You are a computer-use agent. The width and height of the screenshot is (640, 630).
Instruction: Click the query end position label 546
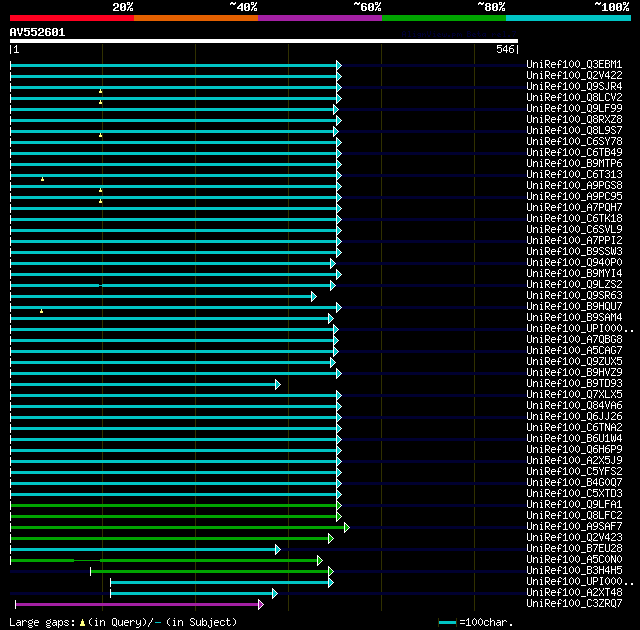(505, 49)
